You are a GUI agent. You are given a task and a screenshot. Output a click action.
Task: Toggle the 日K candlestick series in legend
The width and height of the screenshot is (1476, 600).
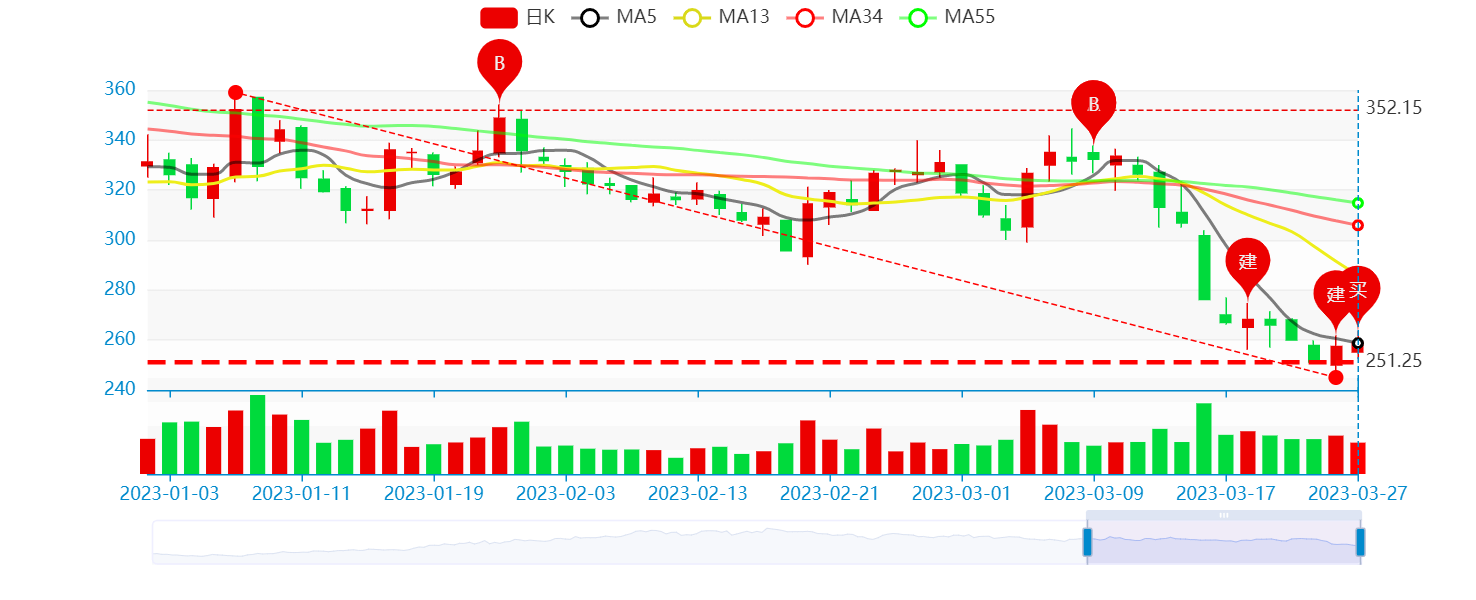click(x=517, y=17)
